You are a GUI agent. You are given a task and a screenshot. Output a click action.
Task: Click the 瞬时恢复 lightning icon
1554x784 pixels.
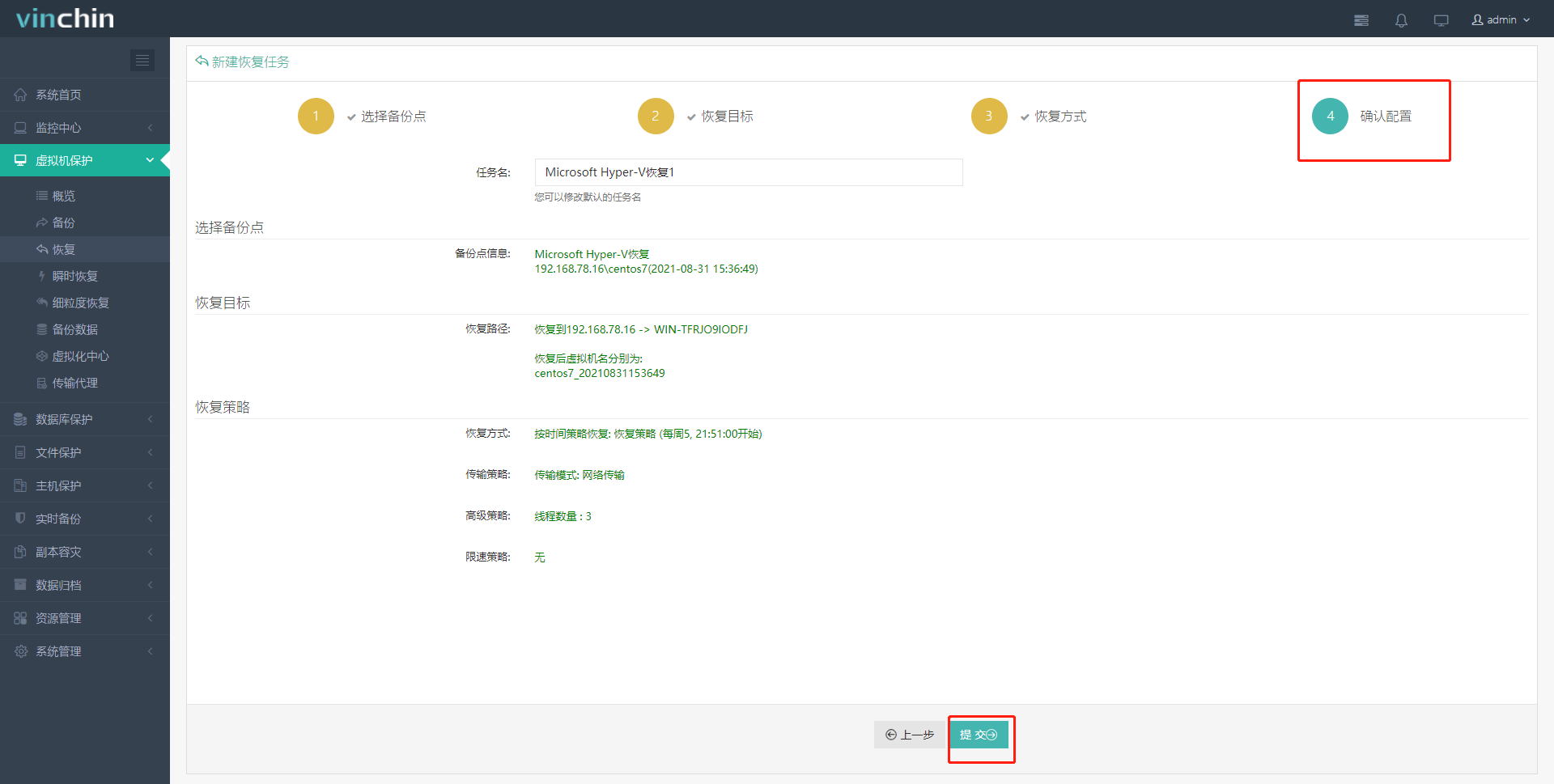click(x=42, y=276)
